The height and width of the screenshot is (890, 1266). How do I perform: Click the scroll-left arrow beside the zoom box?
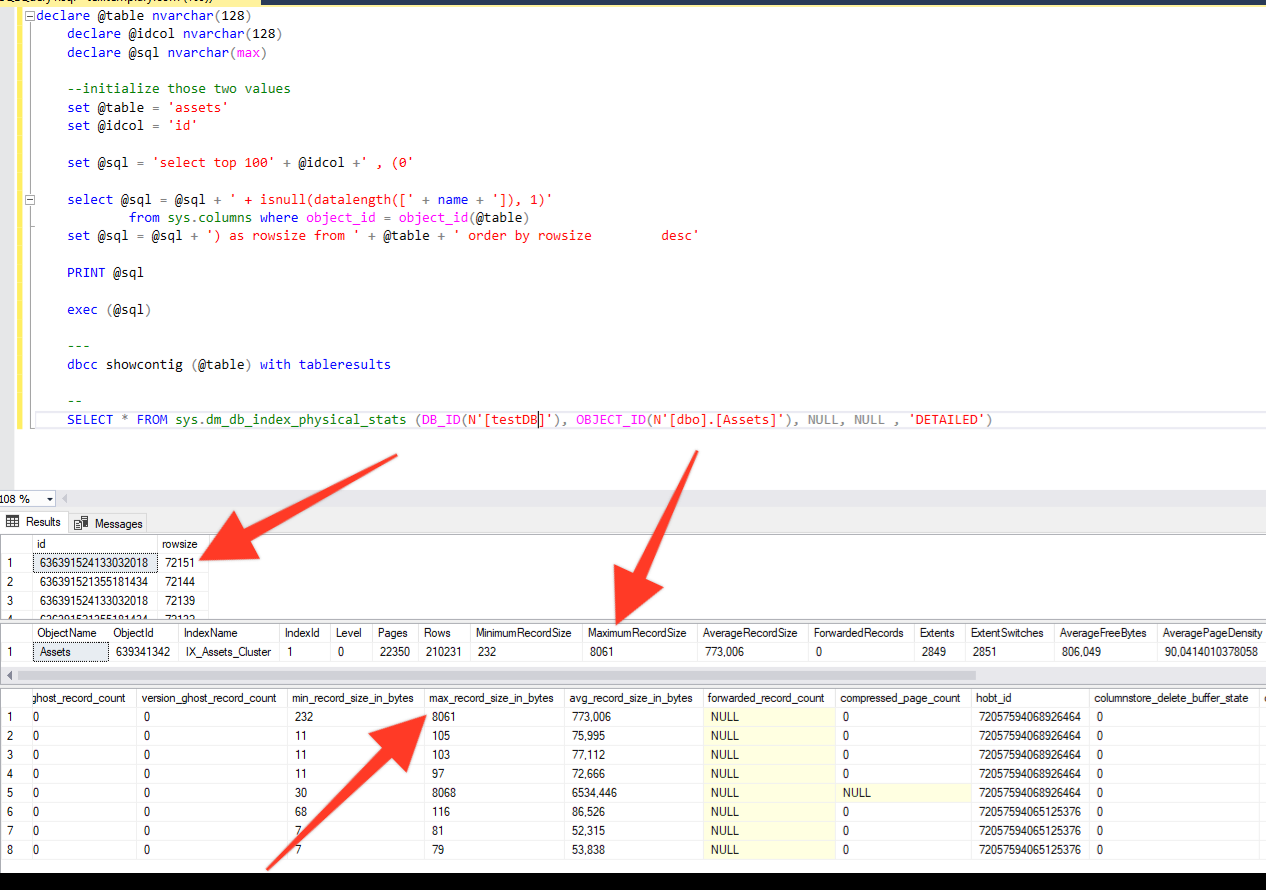[66, 499]
